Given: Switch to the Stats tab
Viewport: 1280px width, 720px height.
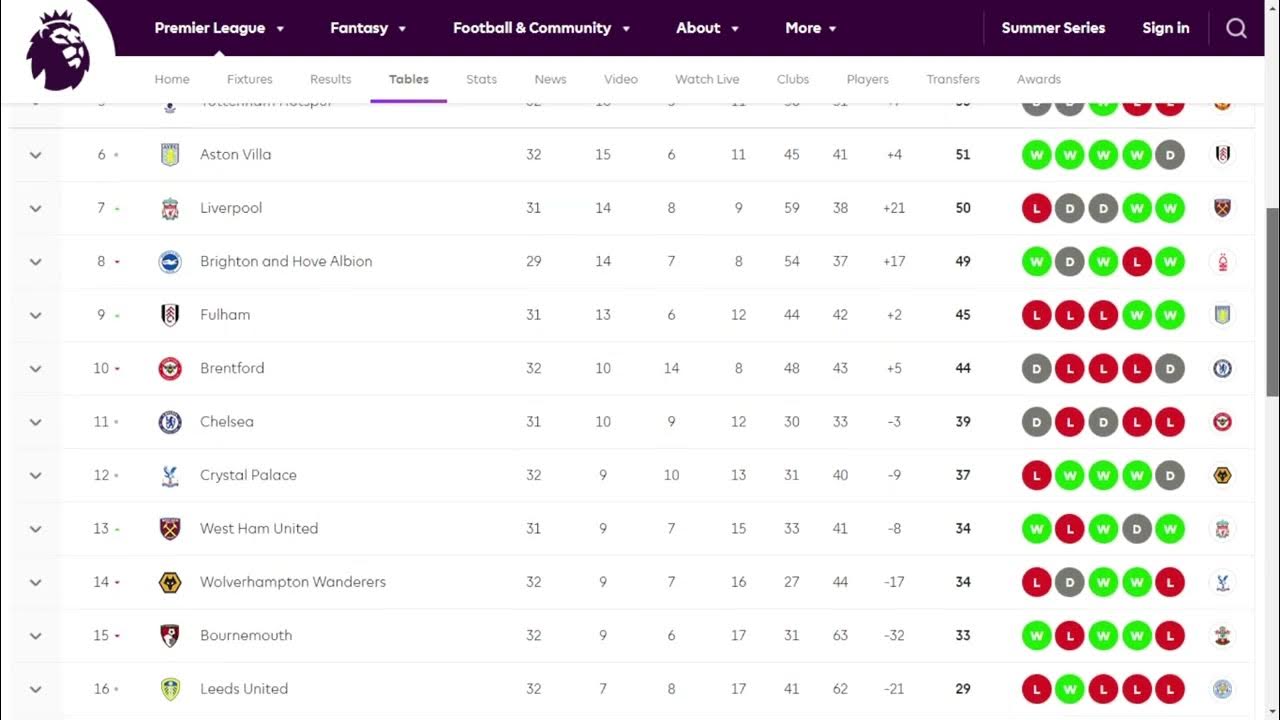Looking at the screenshot, I should click(481, 79).
